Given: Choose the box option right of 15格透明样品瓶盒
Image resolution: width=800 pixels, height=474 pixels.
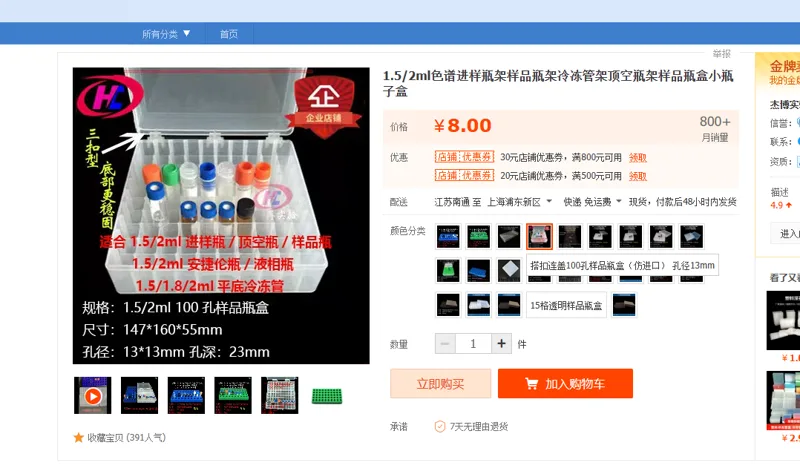Looking at the screenshot, I should (x=624, y=305).
